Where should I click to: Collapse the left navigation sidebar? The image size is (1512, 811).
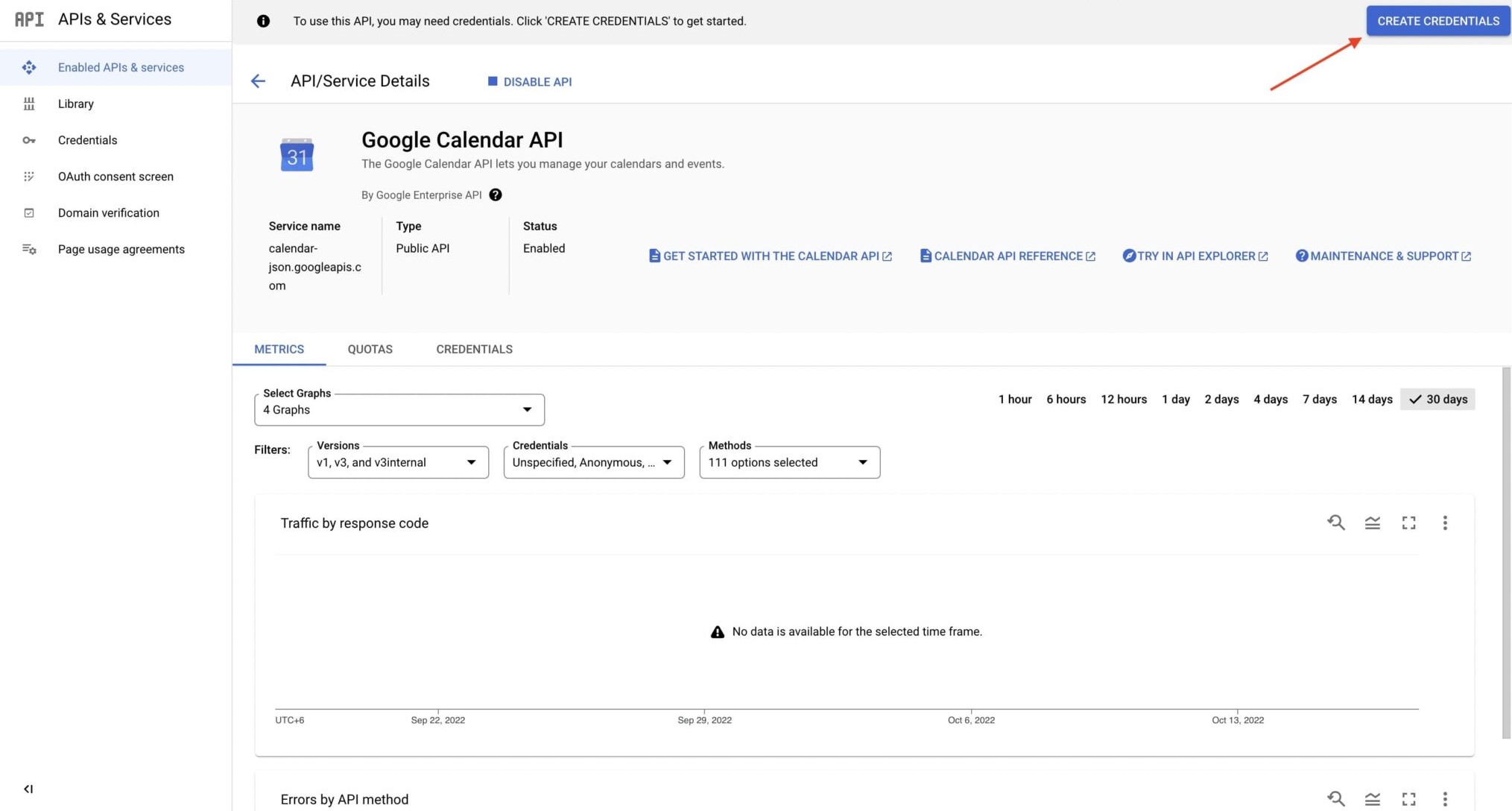28,789
